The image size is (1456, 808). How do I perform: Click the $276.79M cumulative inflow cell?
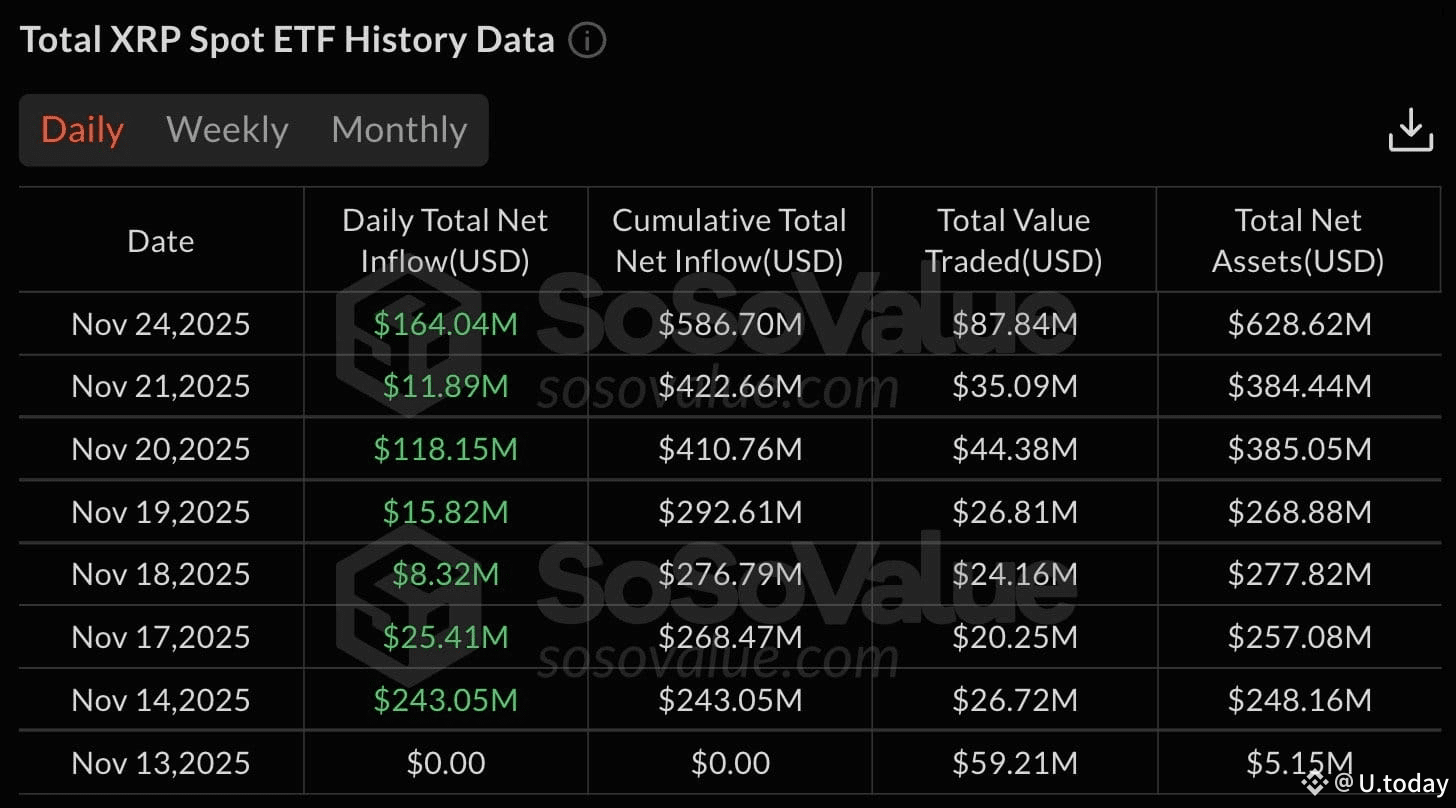(x=730, y=574)
